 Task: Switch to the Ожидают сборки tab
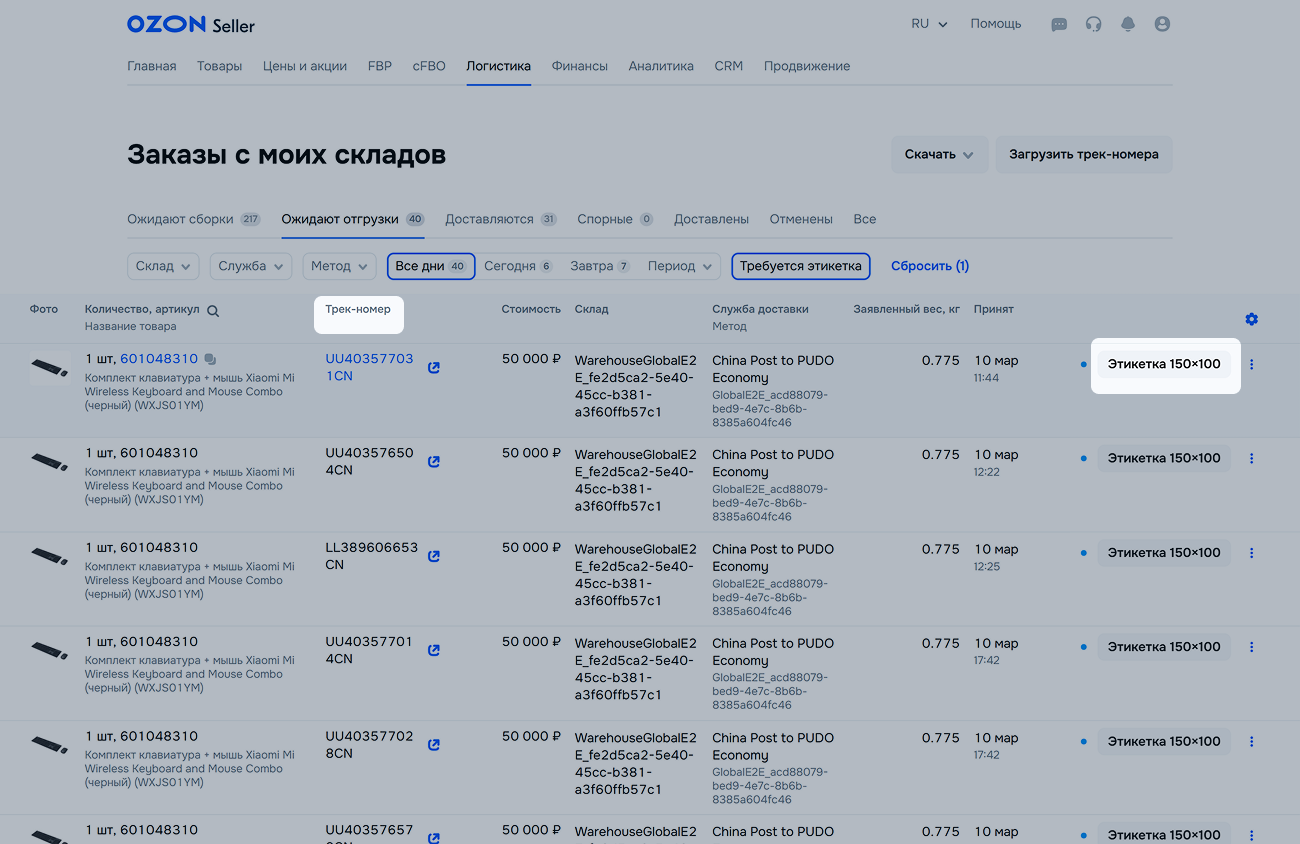click(x=193, y=219)
